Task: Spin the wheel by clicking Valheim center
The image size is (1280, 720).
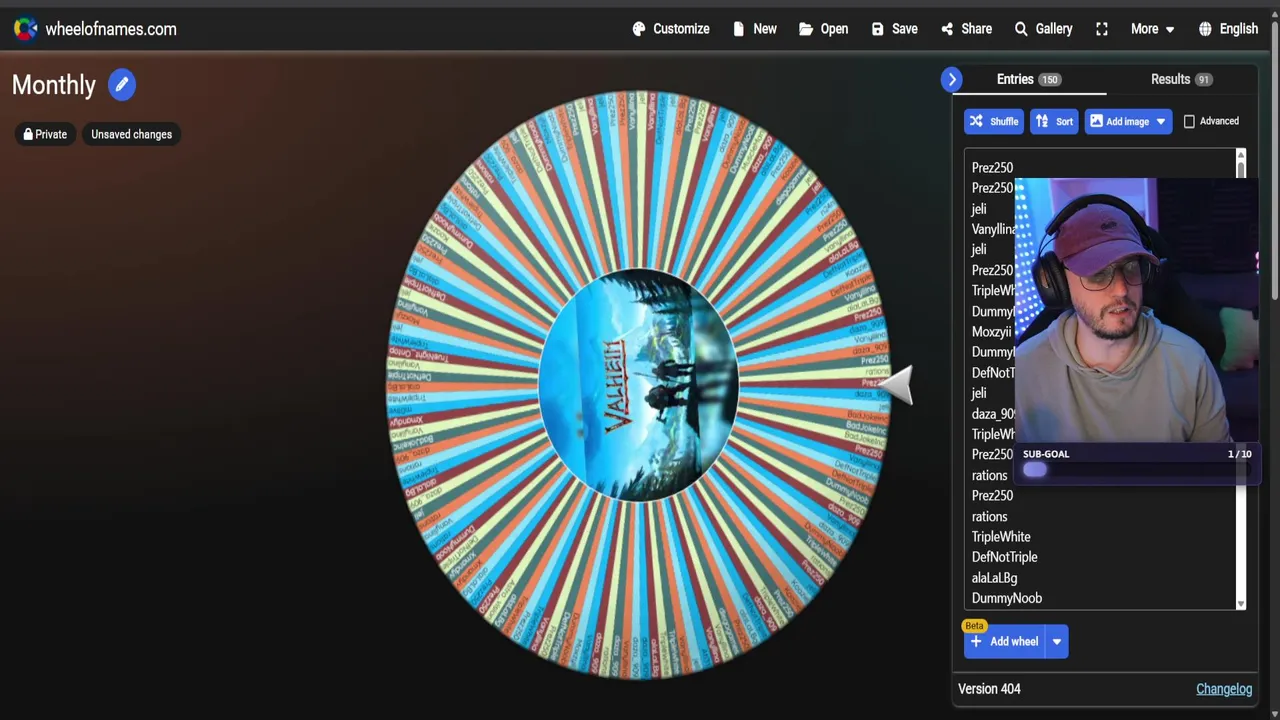Action: pyautogui.click(x=638, y=384)
